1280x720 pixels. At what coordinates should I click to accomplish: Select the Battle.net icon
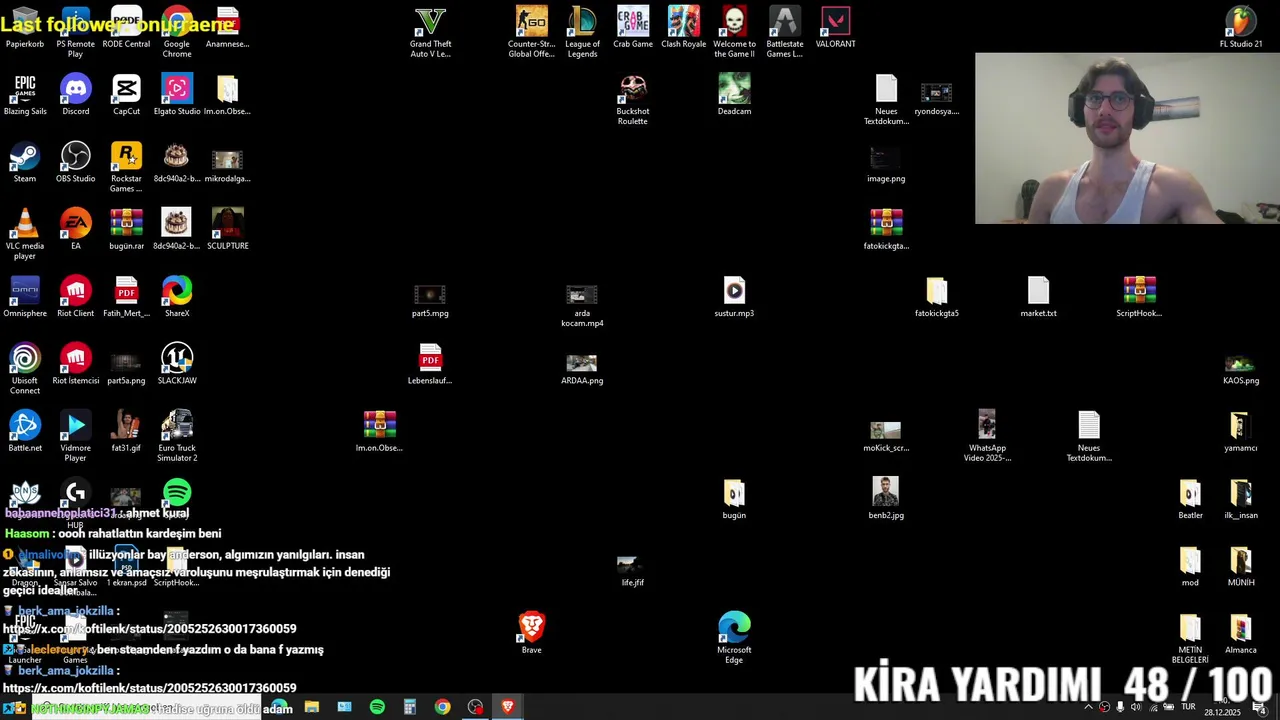(x=25, y=430)
